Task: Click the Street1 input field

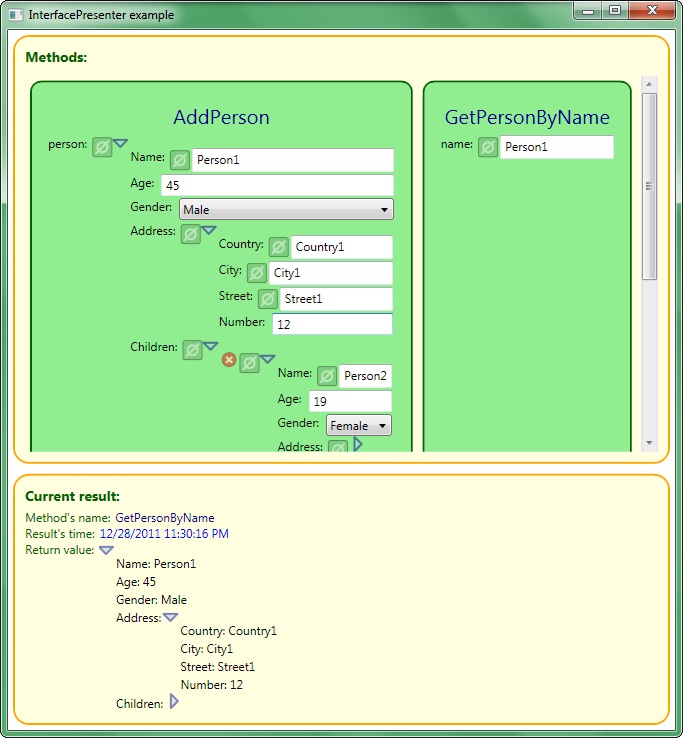Action: (337, 299)
